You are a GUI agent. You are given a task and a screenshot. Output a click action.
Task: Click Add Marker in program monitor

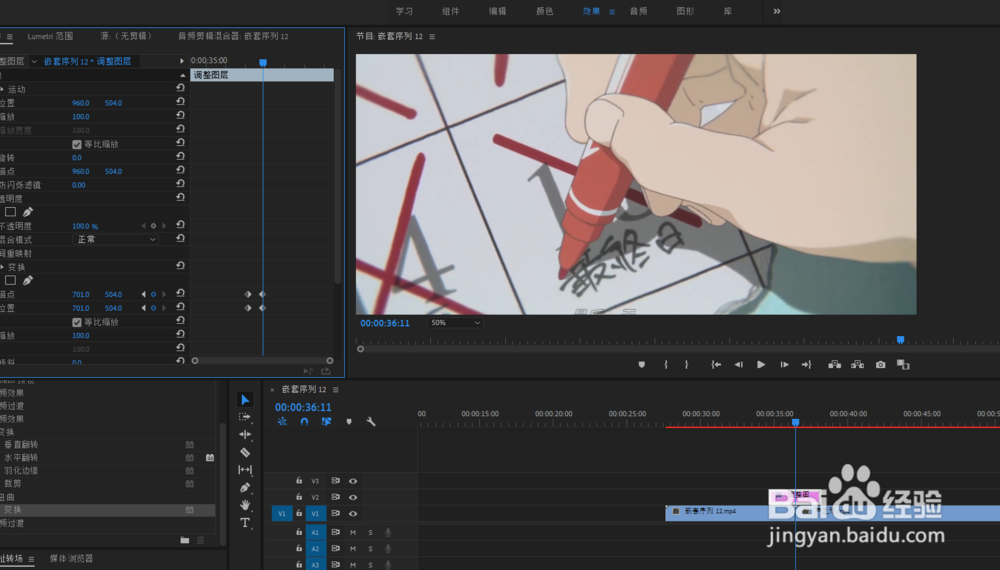[642, 365]
